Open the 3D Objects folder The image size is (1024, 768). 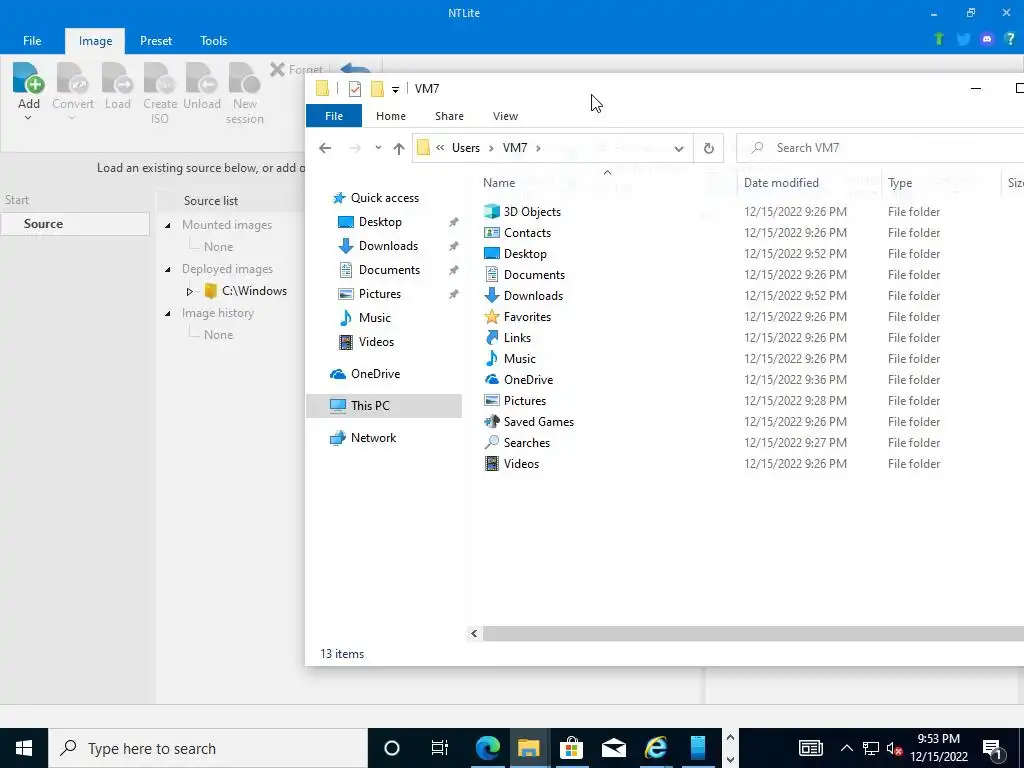click(532, 212)
